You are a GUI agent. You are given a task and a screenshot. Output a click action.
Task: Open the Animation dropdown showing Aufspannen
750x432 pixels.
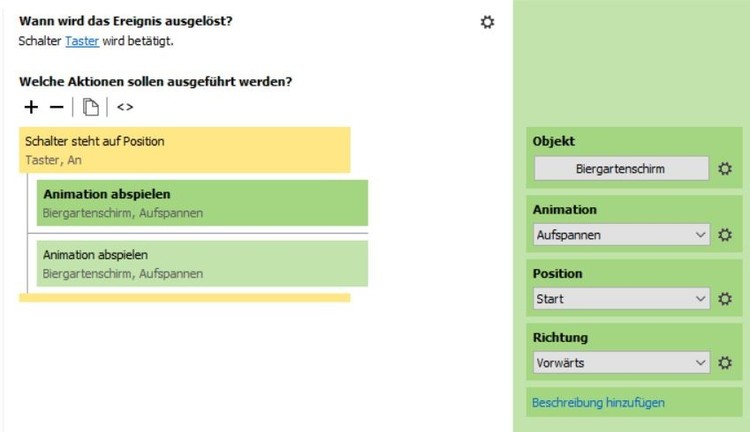(621, 235)
